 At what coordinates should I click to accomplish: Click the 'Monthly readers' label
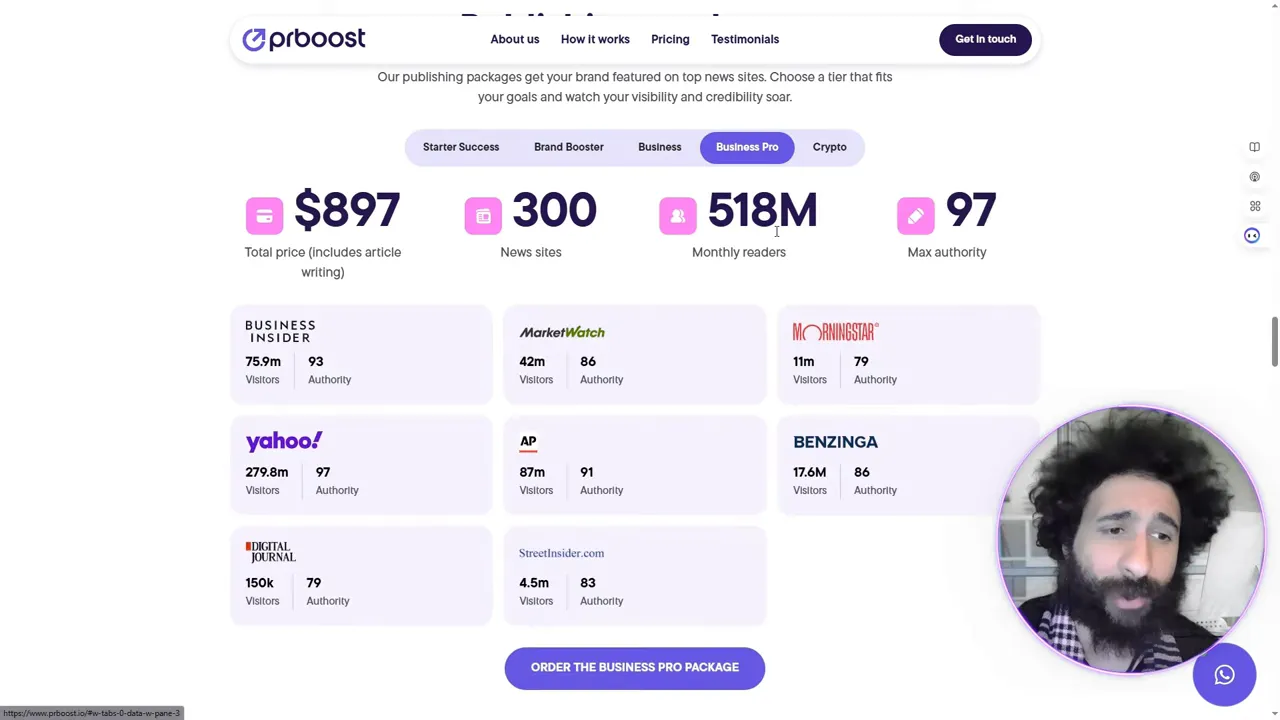coord(739,252)
